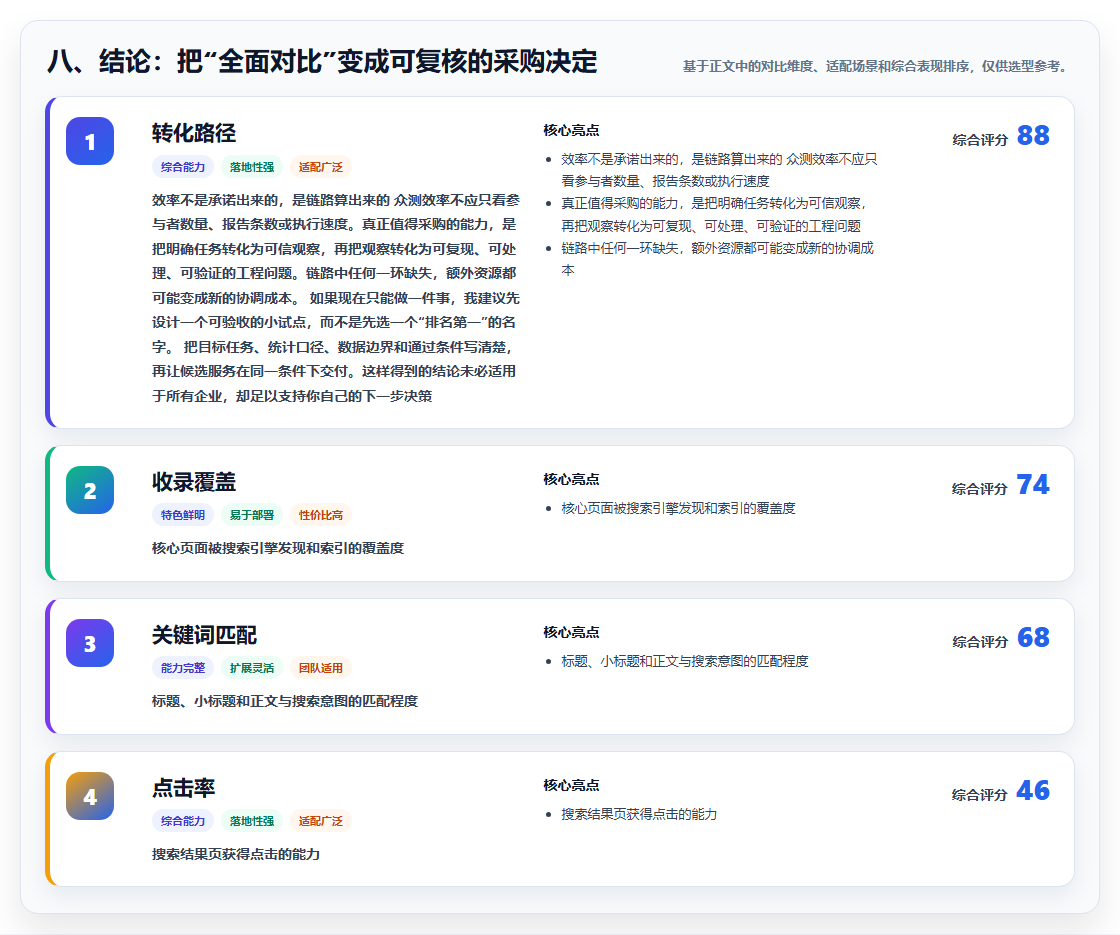Select 适配广泛 tag under 点击率

coord(321,821)
